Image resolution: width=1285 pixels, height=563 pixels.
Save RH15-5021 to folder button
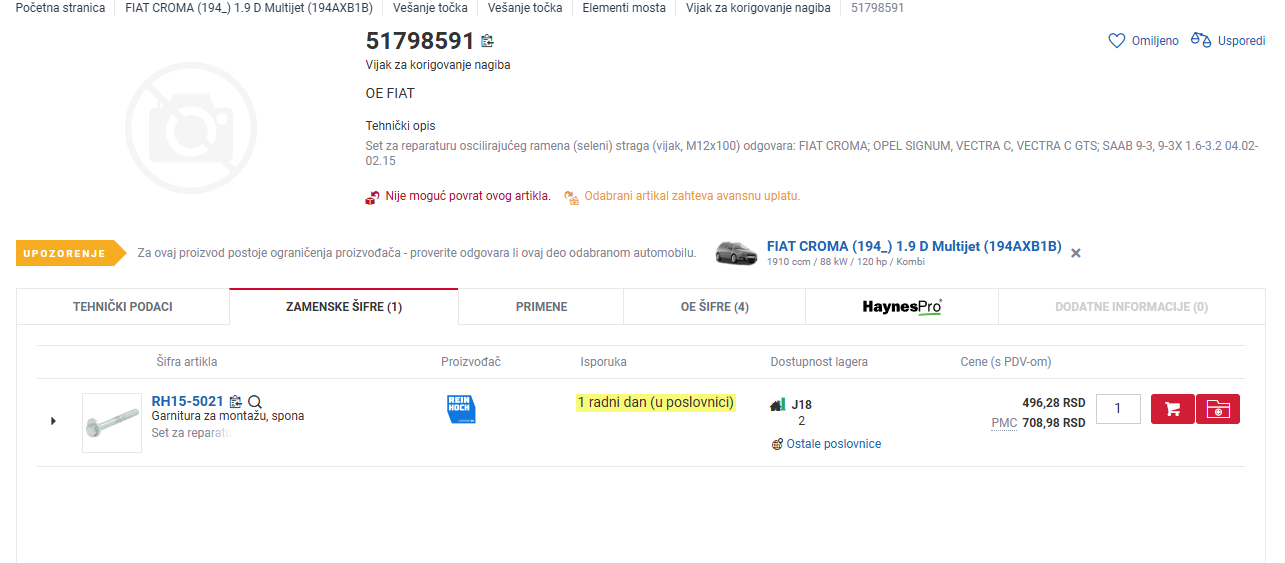click(1218, 409)
